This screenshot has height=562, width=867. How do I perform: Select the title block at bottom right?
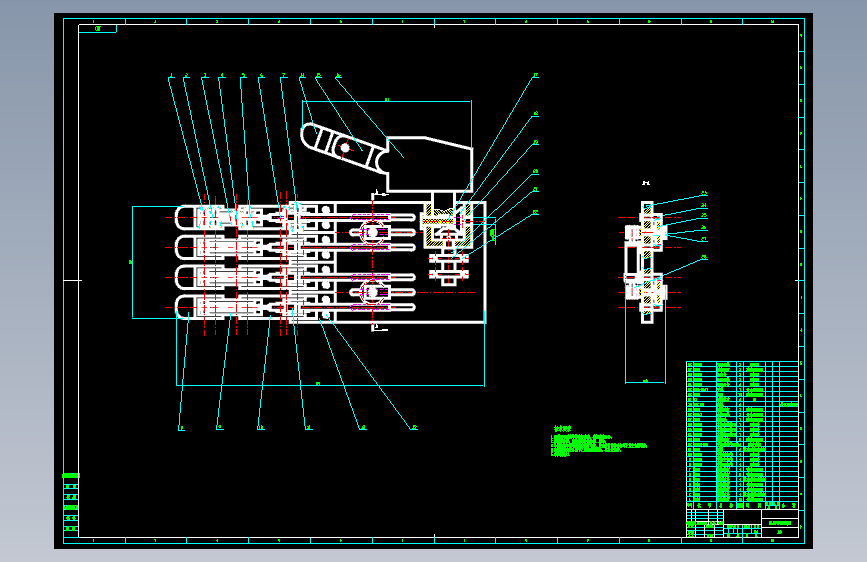[742, 523]
